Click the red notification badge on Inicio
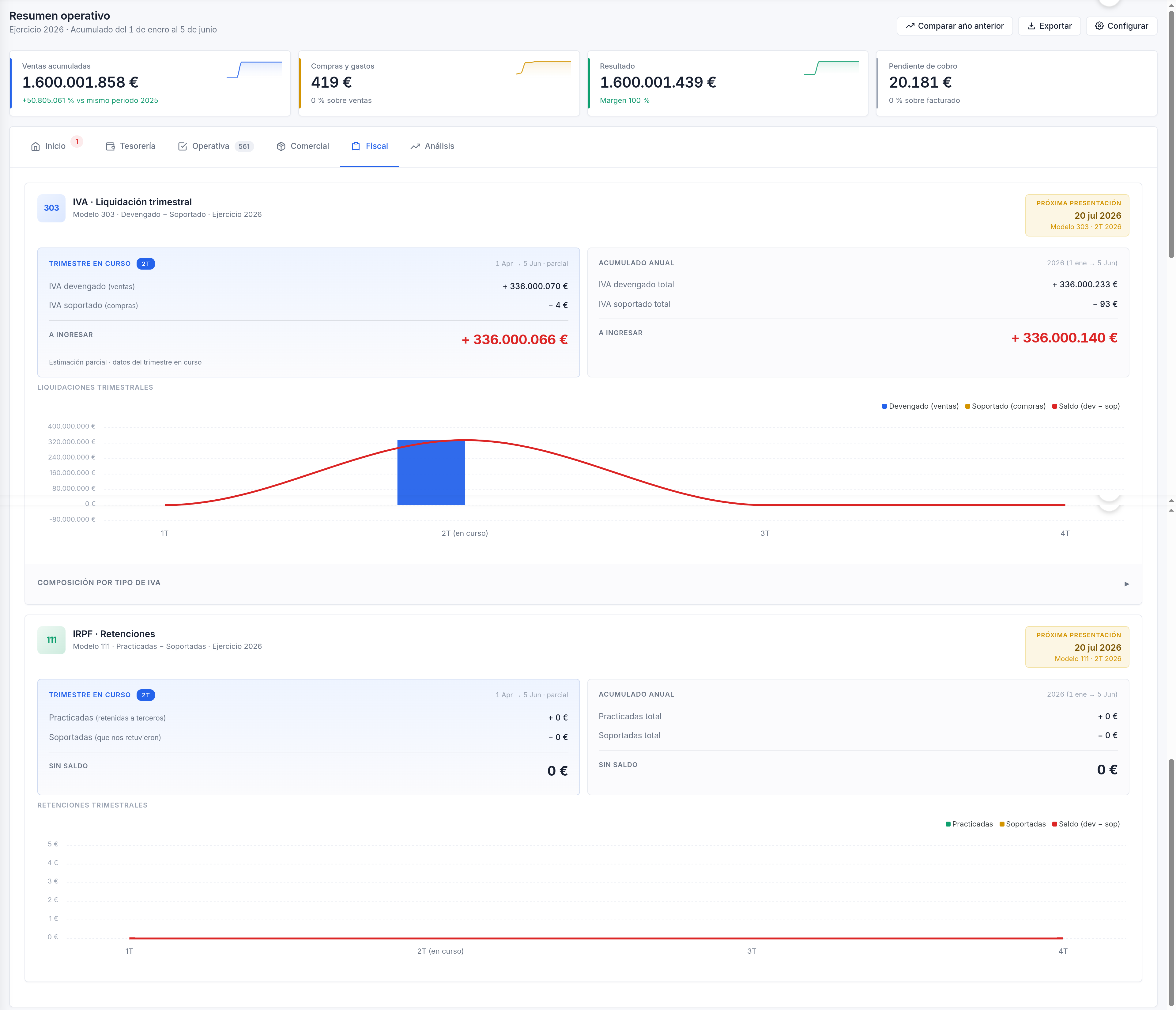This screenshot has height=1014, width=1176. (x=77, y=142)
